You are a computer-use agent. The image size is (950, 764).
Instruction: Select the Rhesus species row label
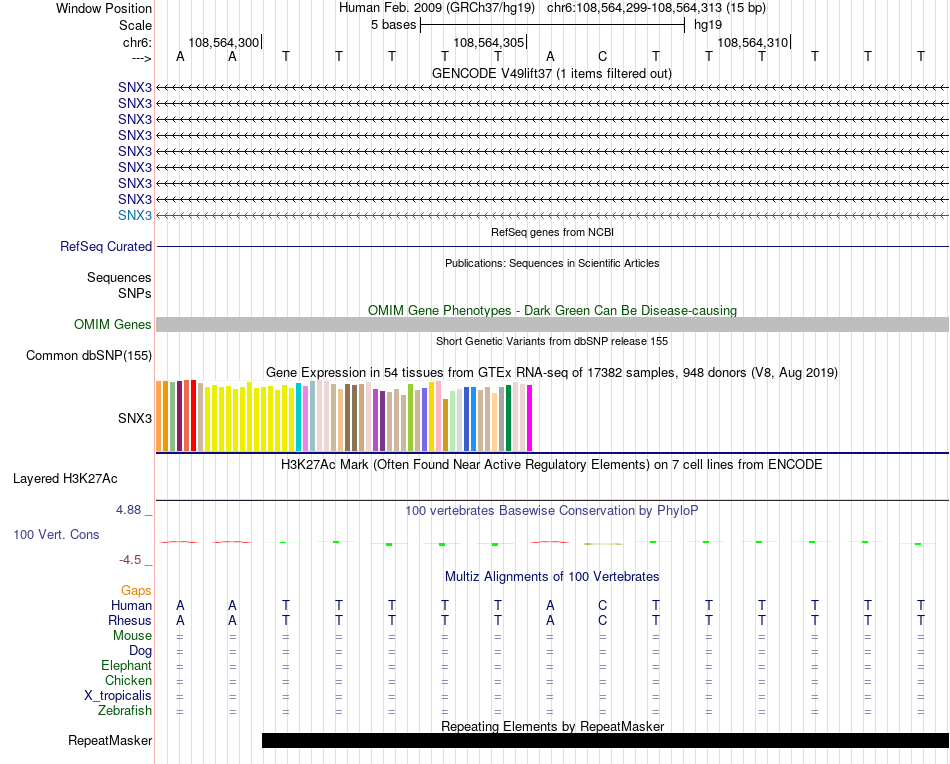(130, 620)
